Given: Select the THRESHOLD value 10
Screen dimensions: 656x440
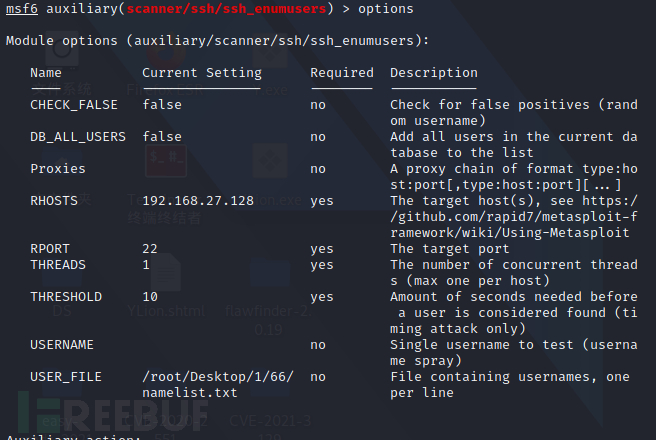Looking at the screenshot, I should tap(150, 297).
